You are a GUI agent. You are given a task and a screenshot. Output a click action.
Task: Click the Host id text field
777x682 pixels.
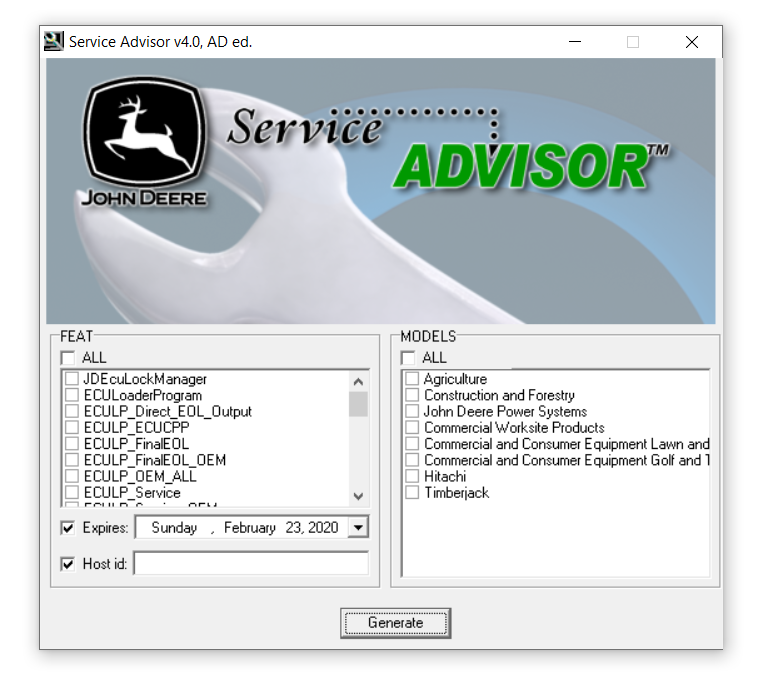coord(251,563)
